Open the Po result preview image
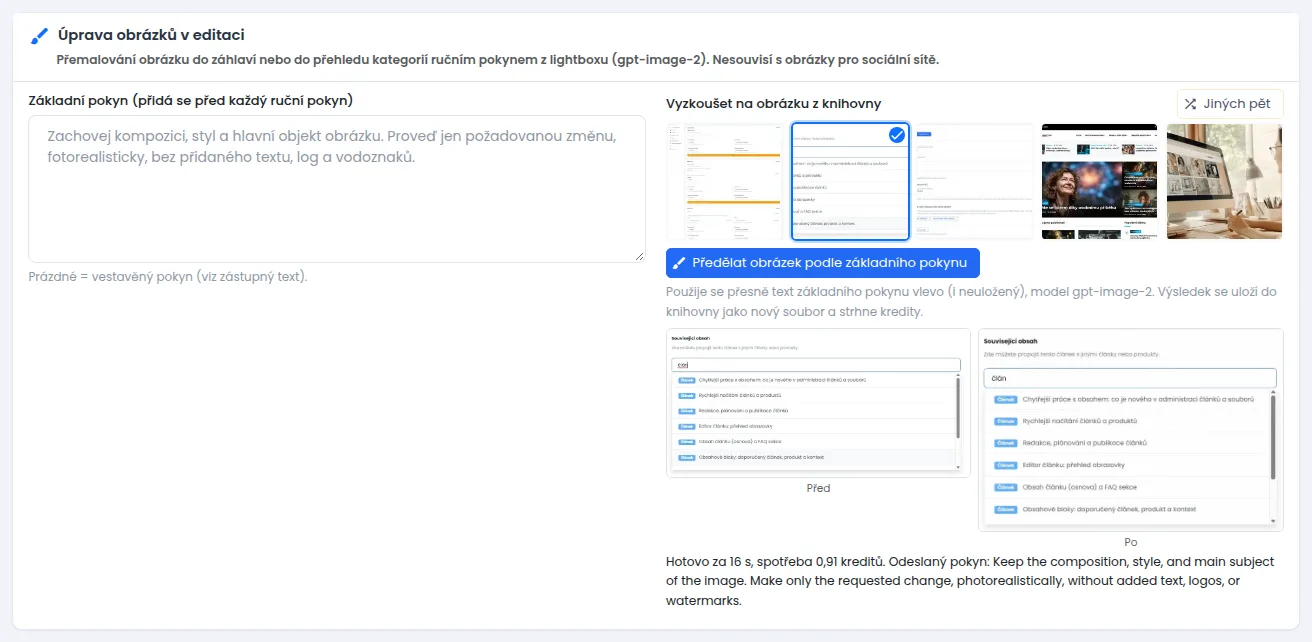Image resolution: width=1312 pixels, height=642 pixels. [1131, 429]
